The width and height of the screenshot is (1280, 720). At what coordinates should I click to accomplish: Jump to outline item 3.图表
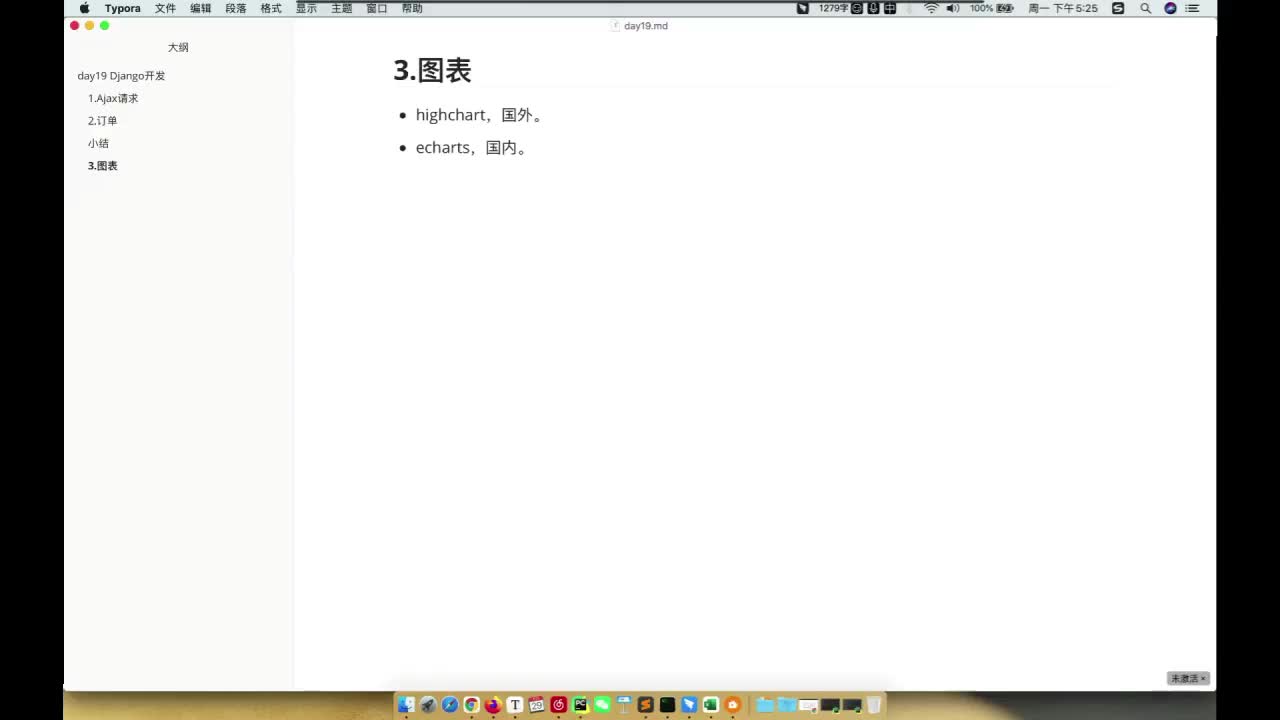point(103,166)
